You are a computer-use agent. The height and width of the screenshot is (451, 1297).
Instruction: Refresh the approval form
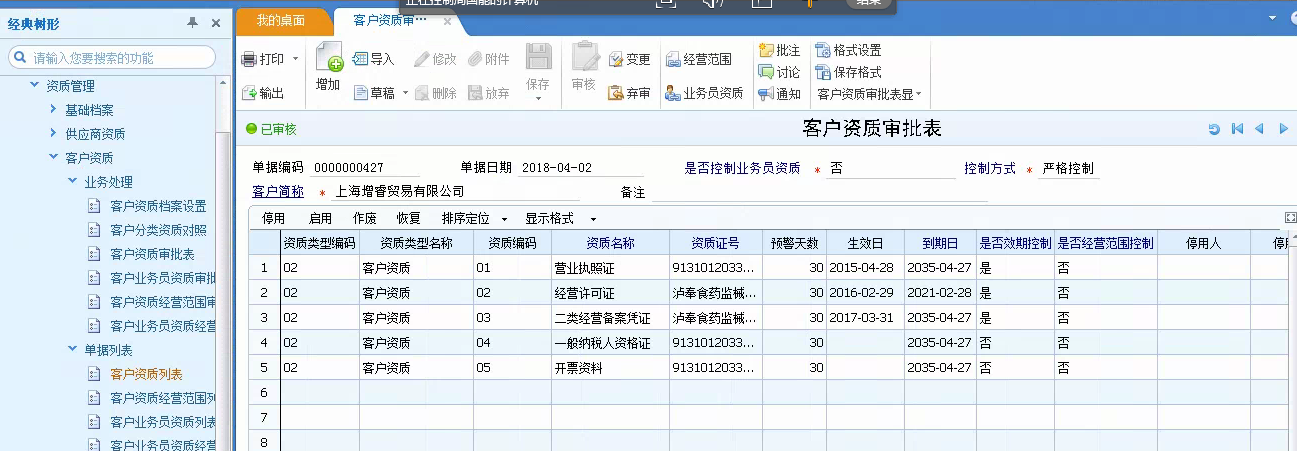click(1214, 129)
